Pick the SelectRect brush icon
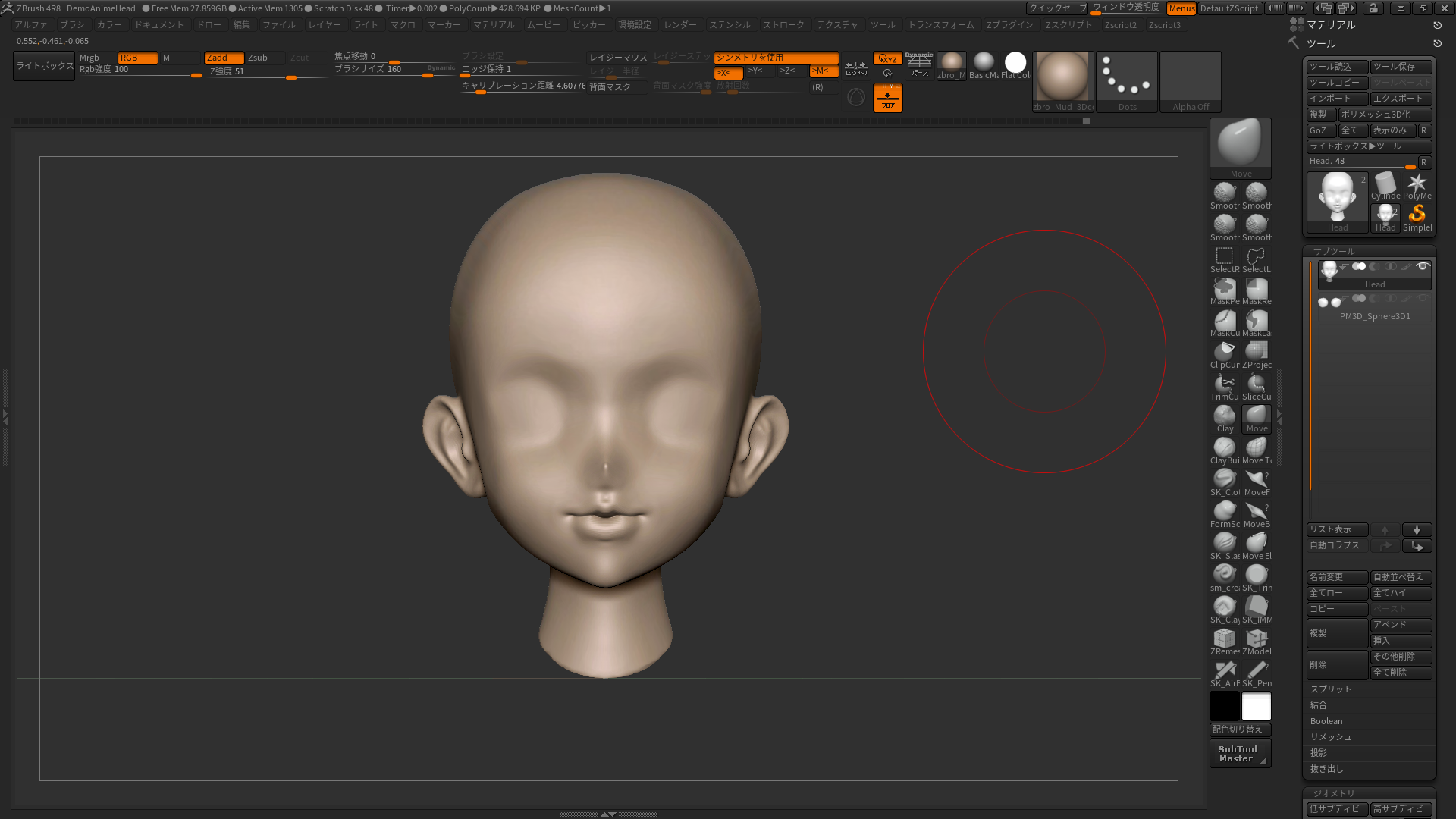The image size is (1456, 819). [1224, 256]
